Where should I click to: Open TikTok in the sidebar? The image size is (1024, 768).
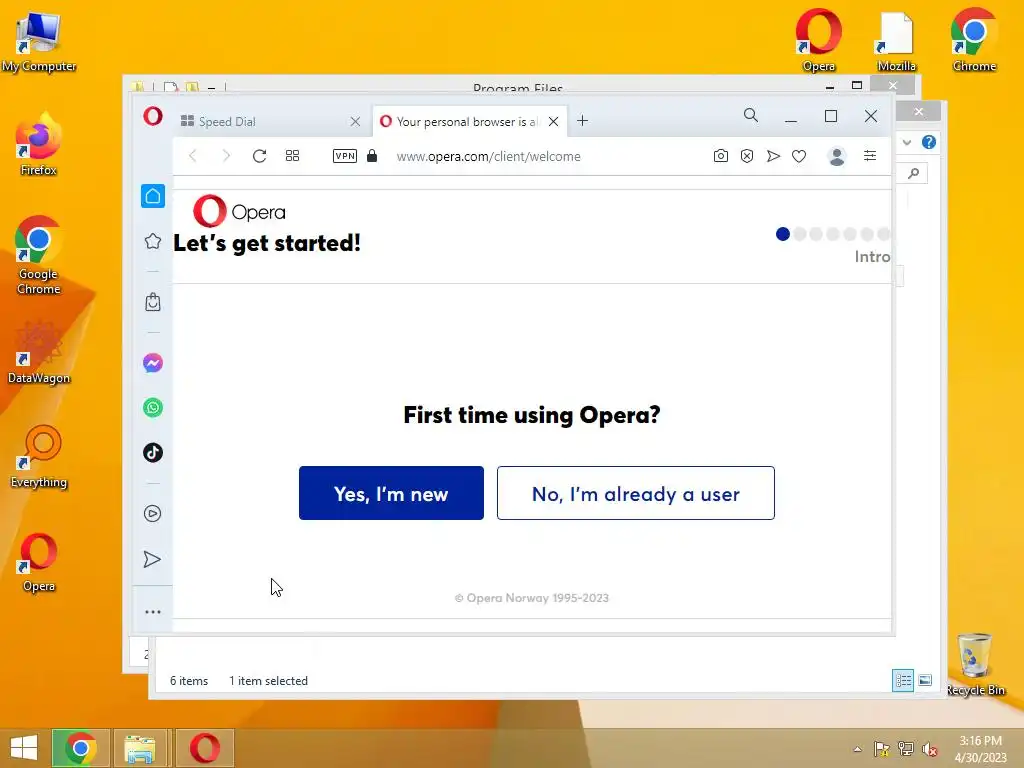click(153, 453)
